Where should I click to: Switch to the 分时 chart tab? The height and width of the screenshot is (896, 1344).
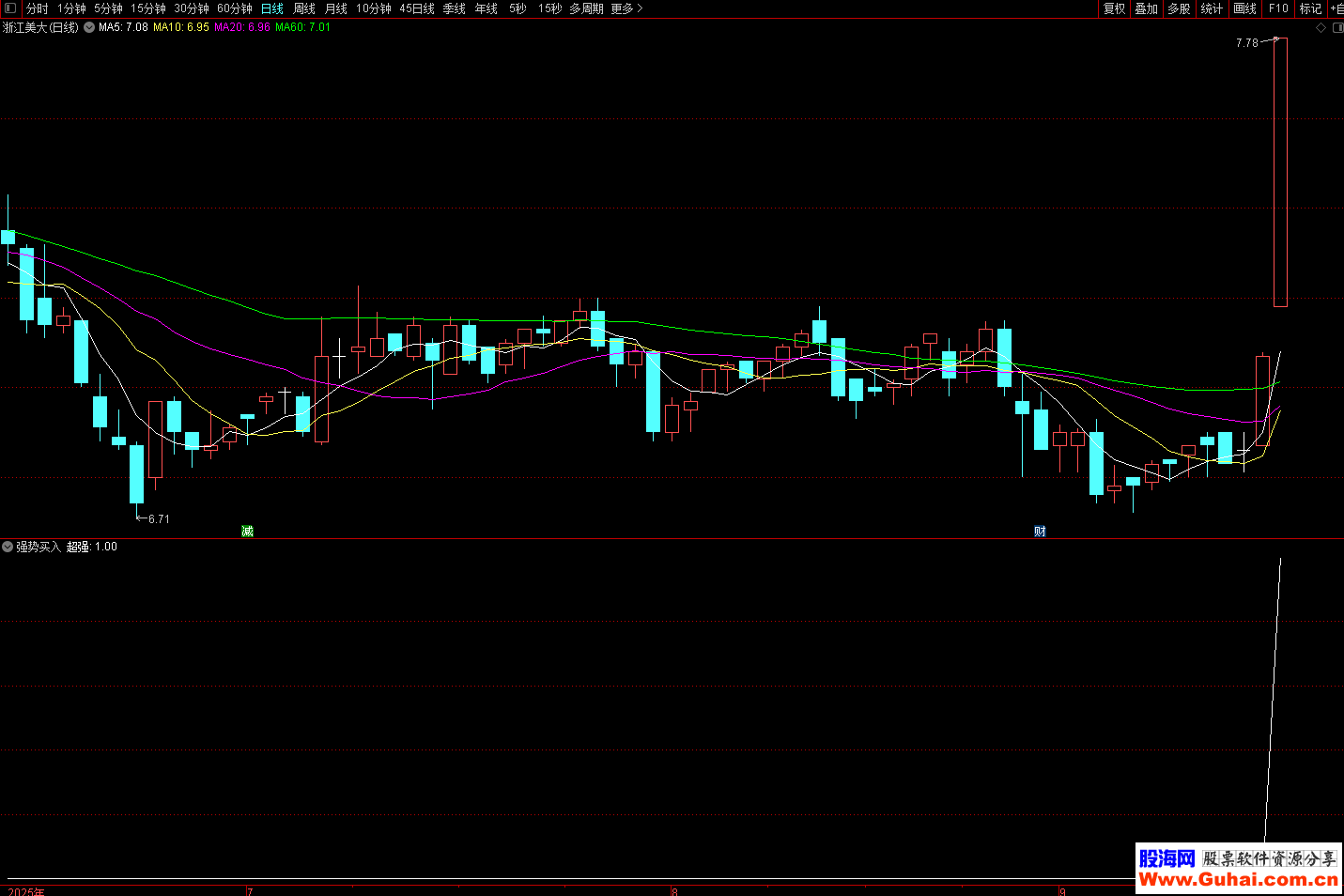click(37, 8)
